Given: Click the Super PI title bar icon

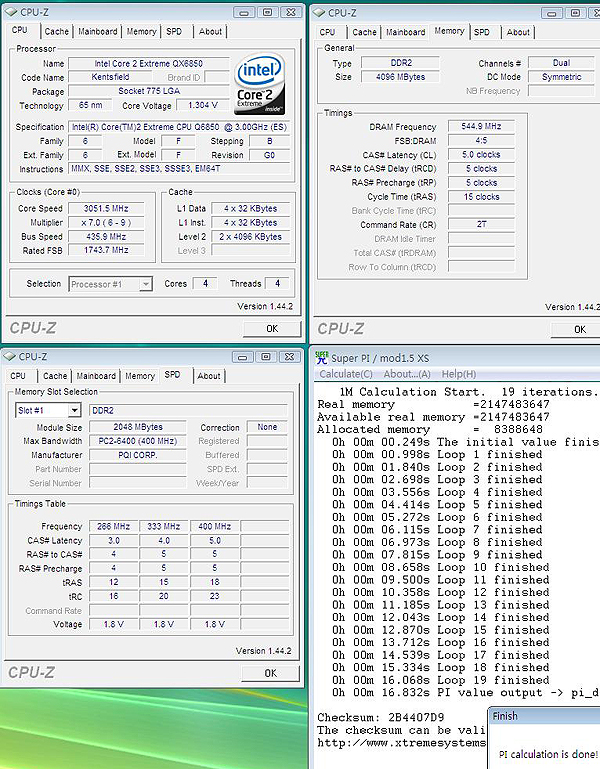Looking at the screenshot, I should [x=322, y=358].
